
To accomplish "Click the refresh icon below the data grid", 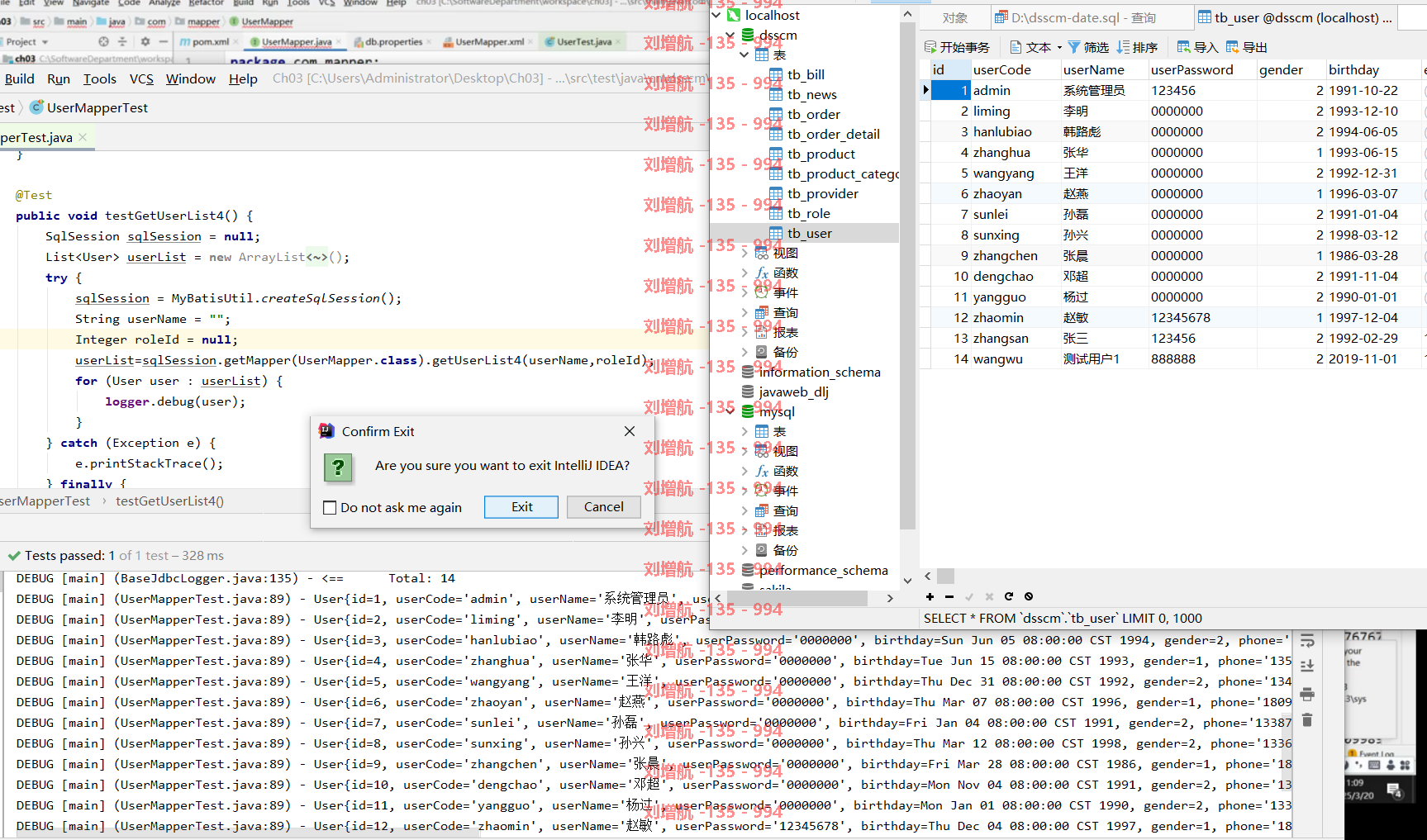I will pos(1009,596).
